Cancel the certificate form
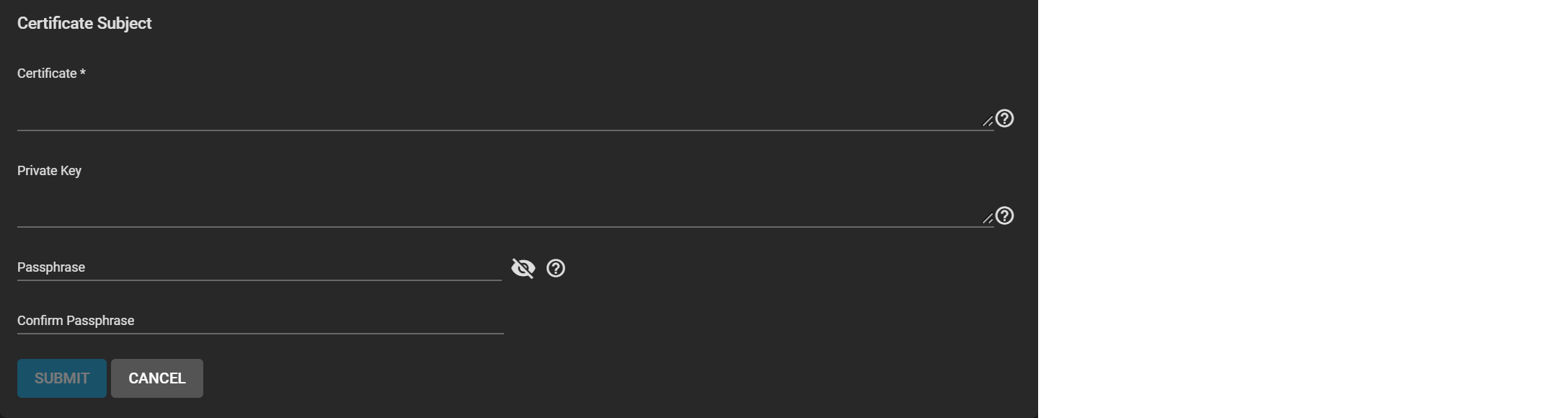The width and height of the screenshot is (1568, 418). coord(157,378)
